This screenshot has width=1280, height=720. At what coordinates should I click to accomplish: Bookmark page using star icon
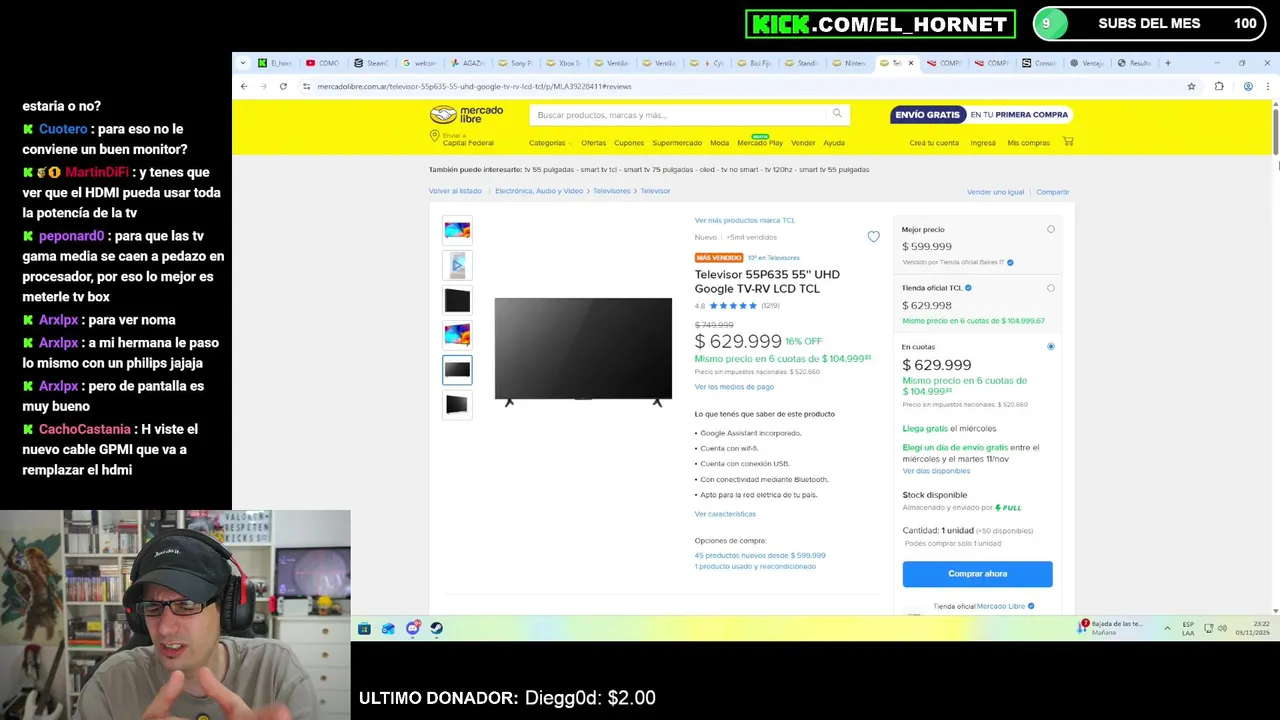pyautogui.click(x=1191, y=86)
